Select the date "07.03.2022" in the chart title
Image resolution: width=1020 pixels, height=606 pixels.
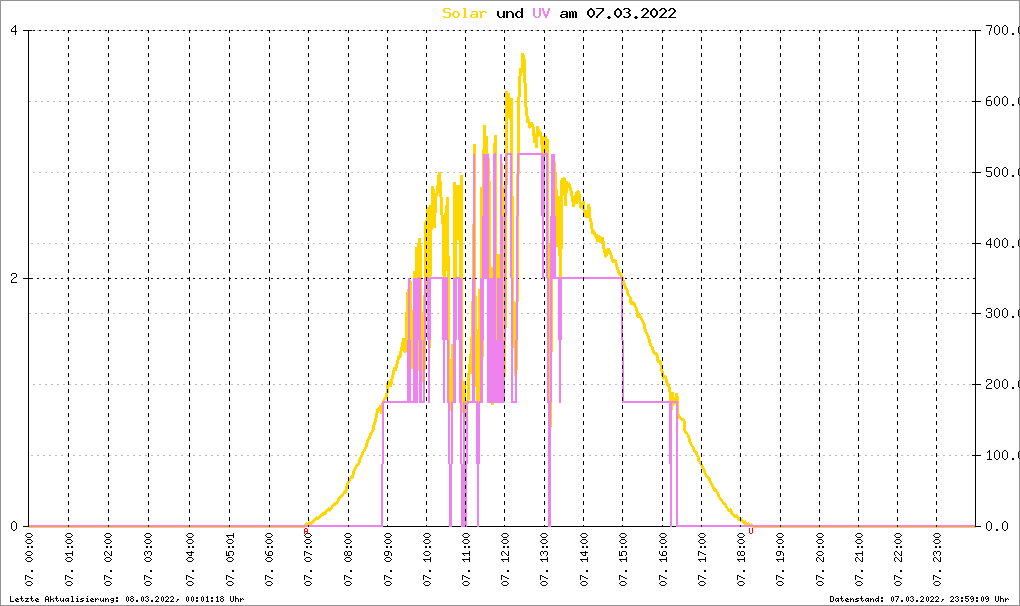point(631,13)
